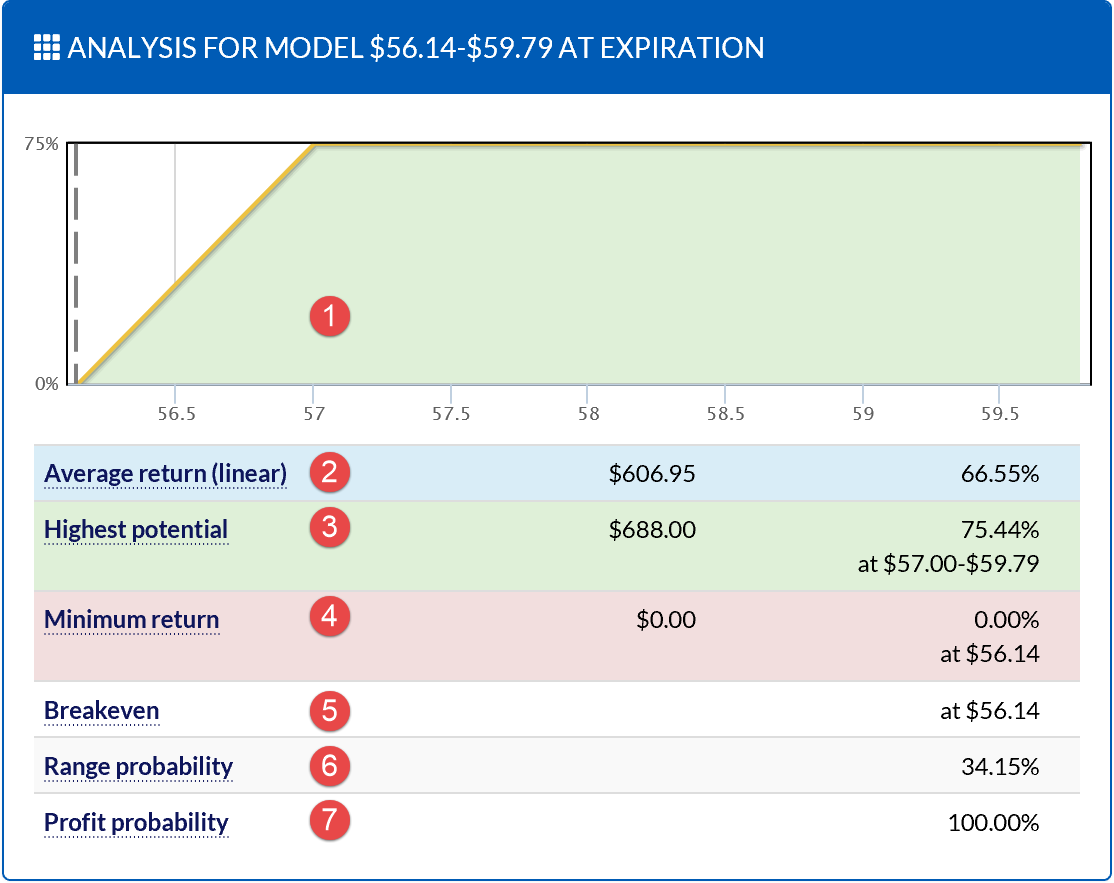Open the Range probability definition

[140, 766]
